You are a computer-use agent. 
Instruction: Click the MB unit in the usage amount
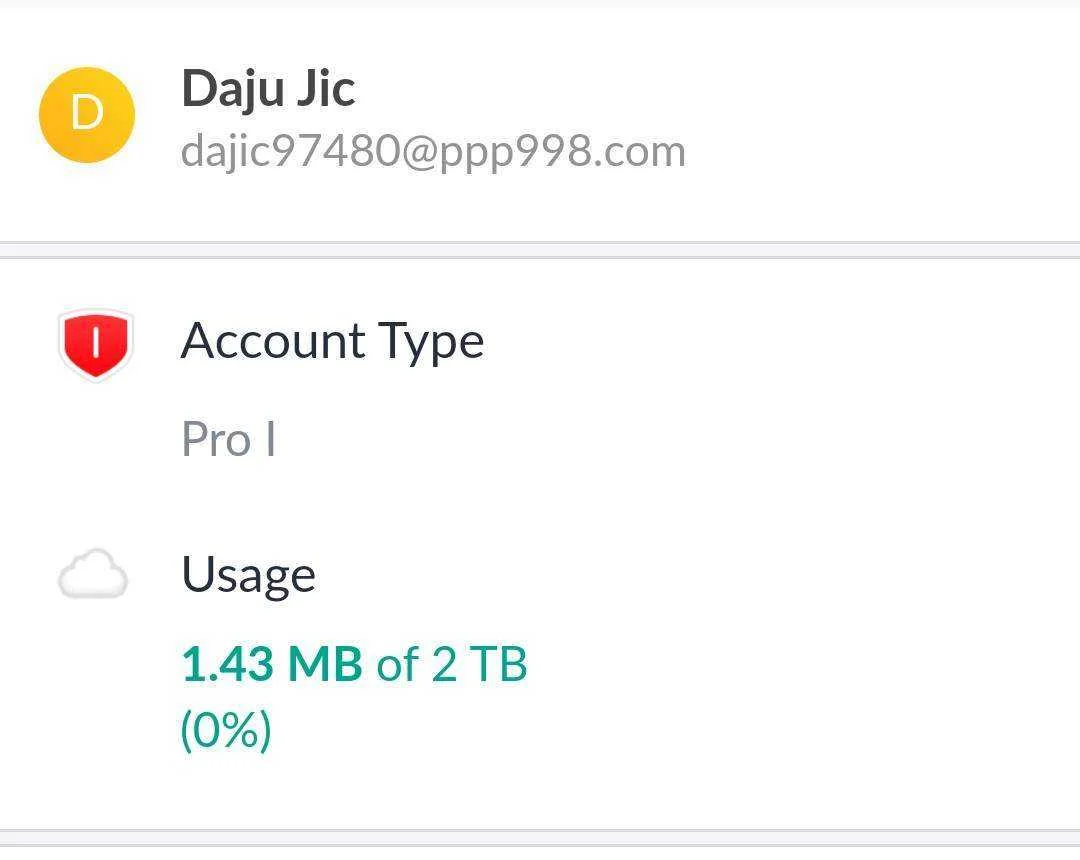tap(325, 664)
